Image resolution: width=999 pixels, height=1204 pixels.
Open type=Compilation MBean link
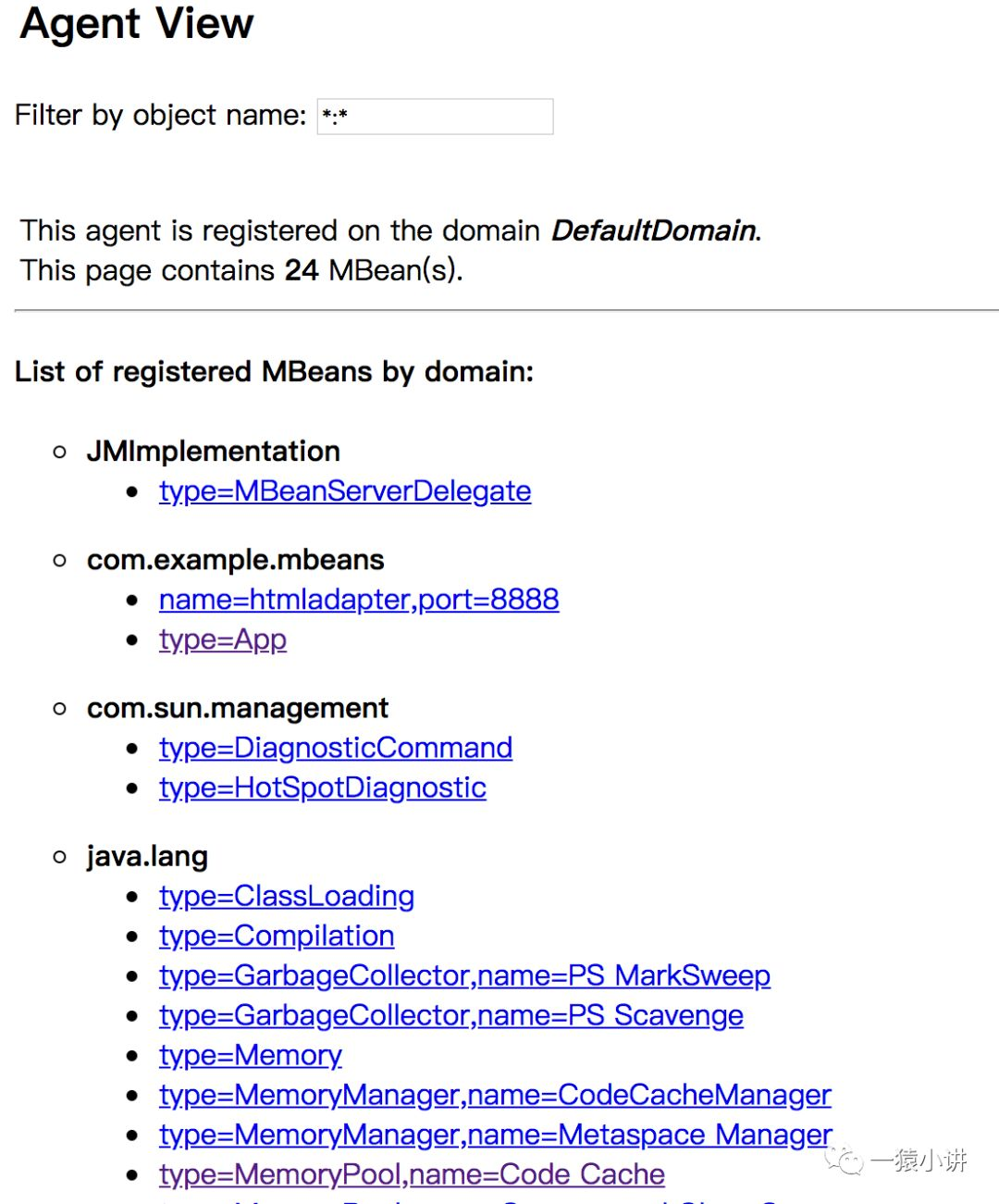[x=277, y=936]
